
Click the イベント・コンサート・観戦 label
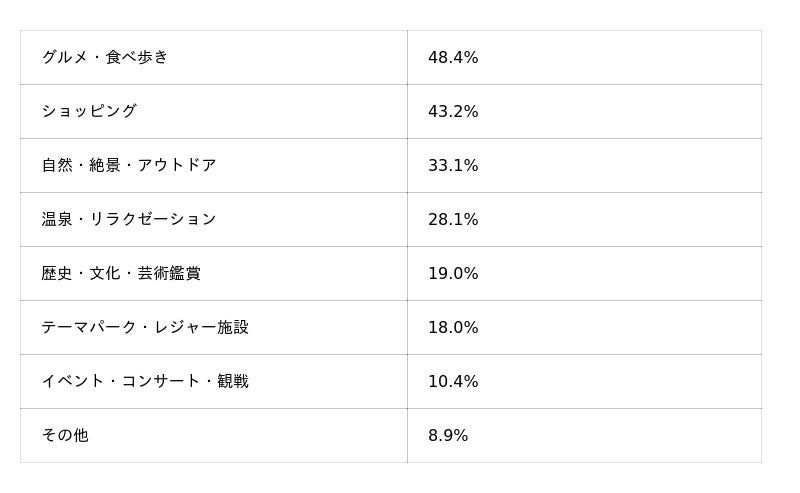(145, 381)
